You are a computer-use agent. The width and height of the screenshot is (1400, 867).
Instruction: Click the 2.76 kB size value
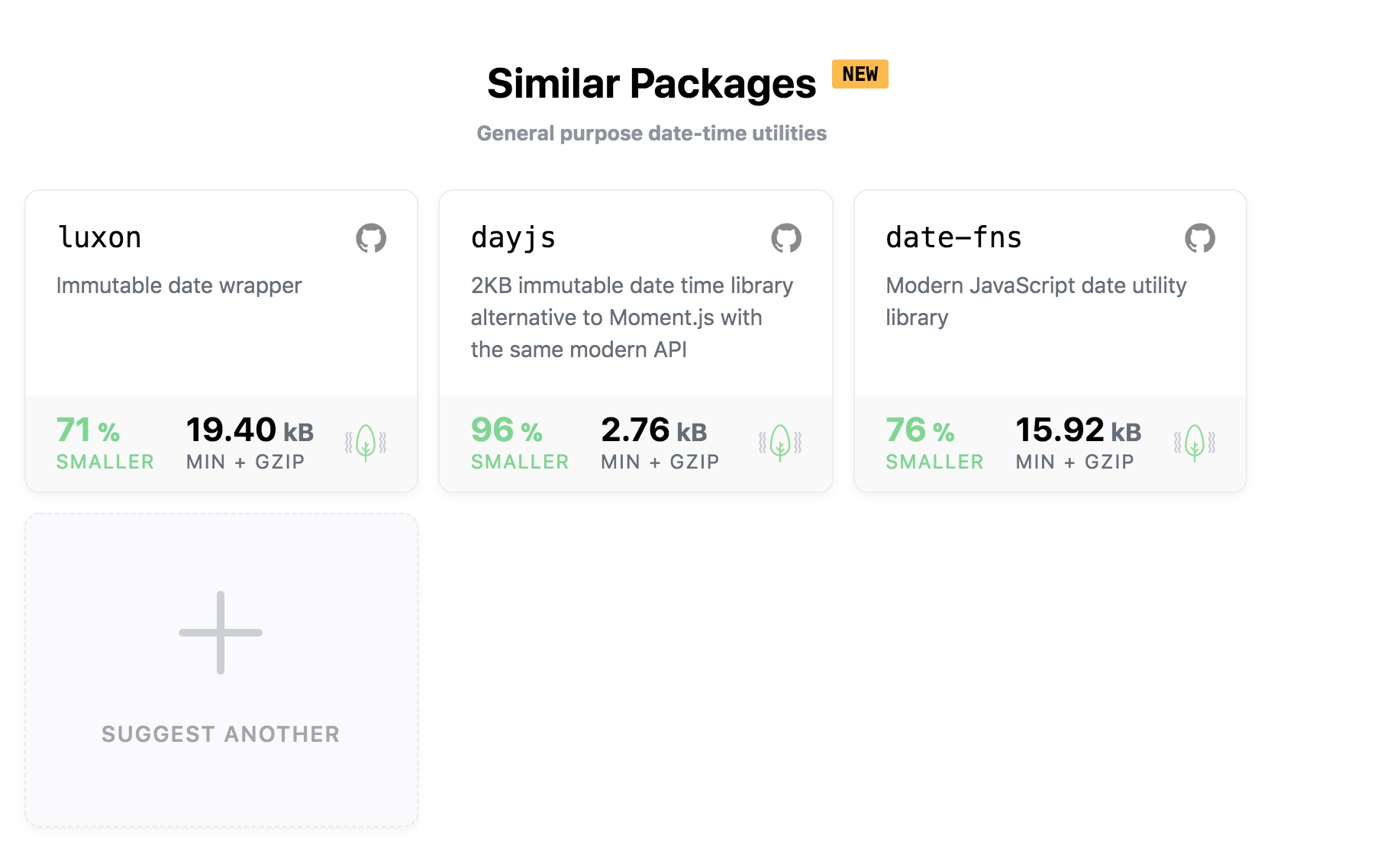pyautogui.click(x=654, y=430)
